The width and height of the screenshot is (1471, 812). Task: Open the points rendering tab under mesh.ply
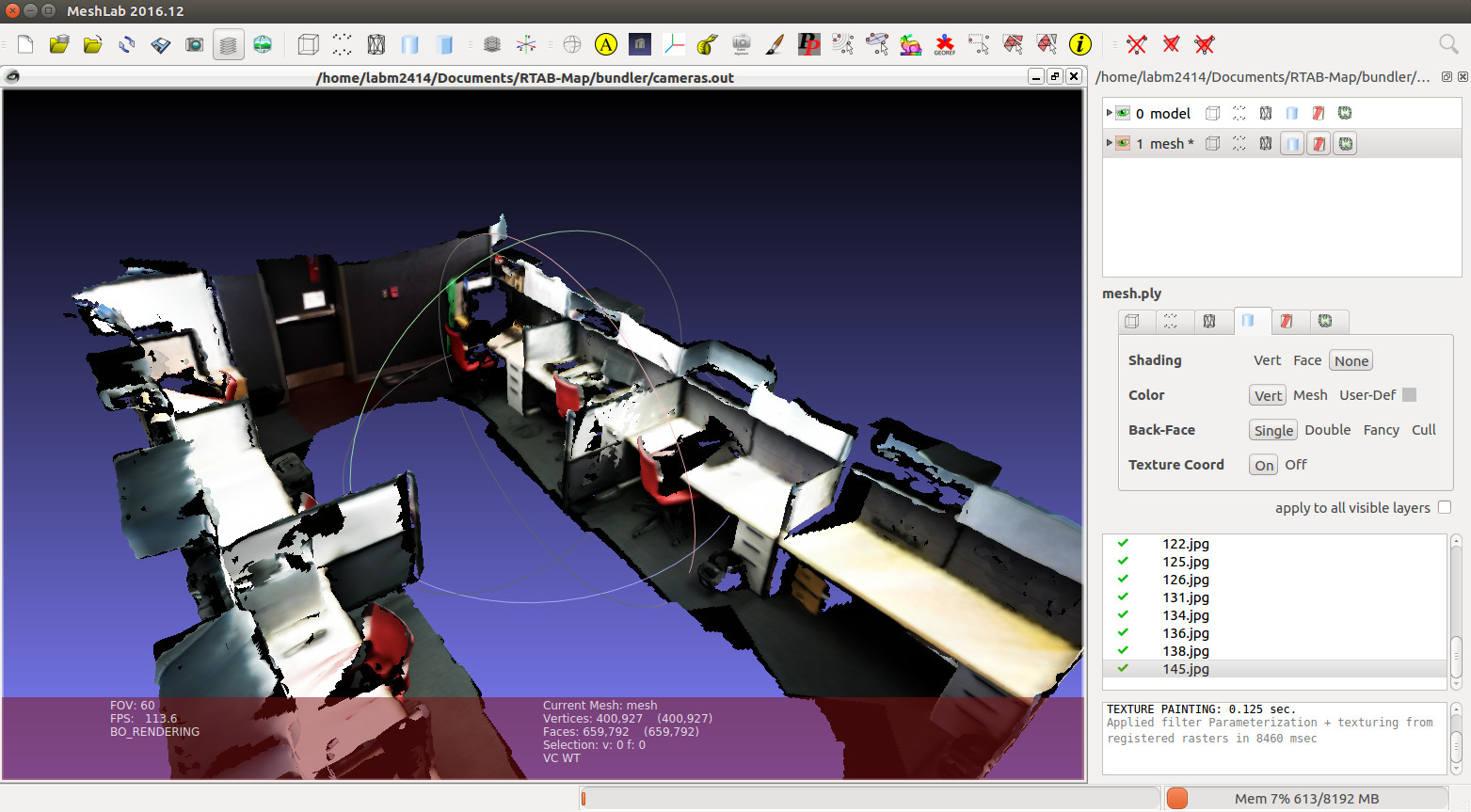(1171, 322)
